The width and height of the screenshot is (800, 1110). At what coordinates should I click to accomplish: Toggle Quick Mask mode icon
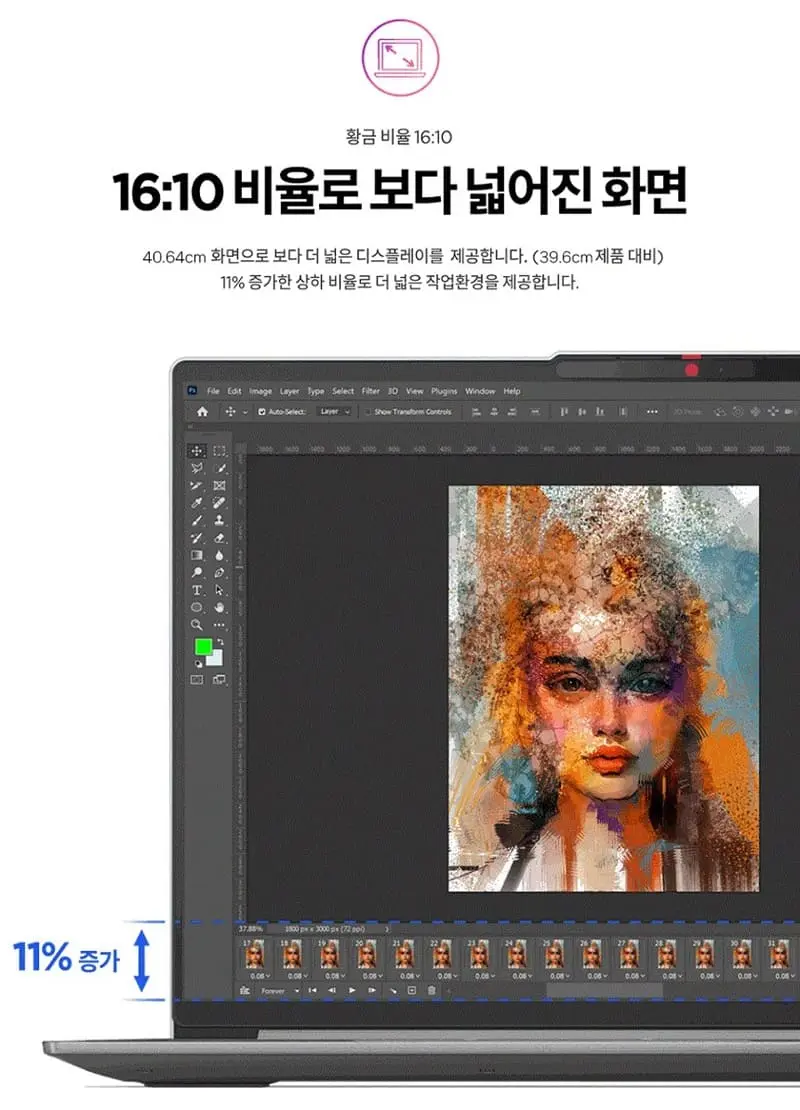(197, 680)
